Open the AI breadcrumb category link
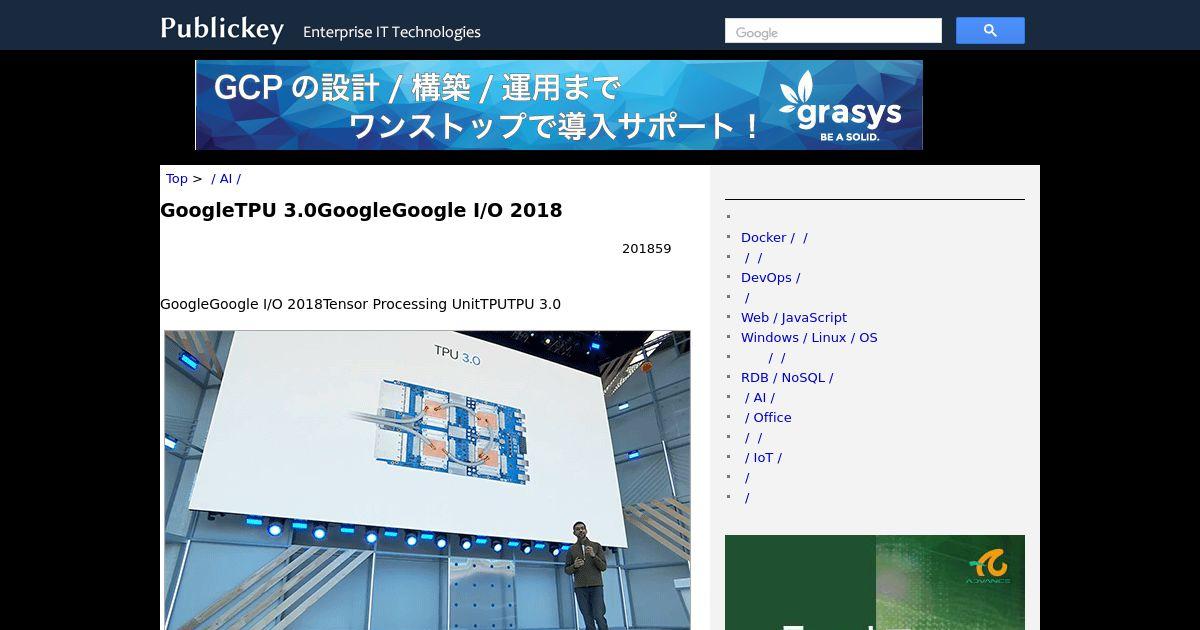 tap(226, 179)
